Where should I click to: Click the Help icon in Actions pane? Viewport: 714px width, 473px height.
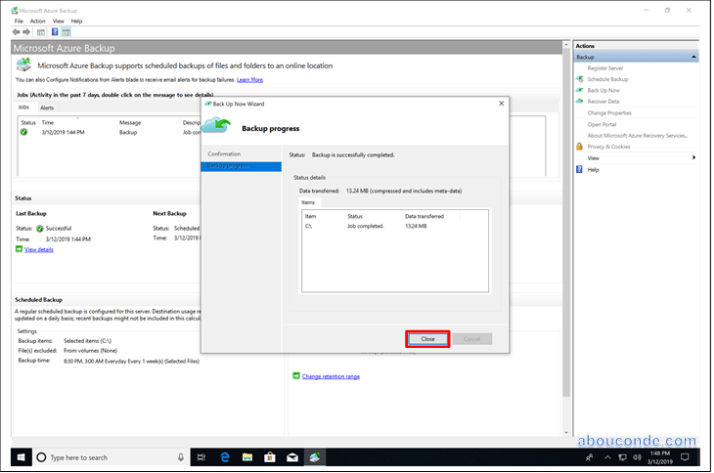[579, 169]
